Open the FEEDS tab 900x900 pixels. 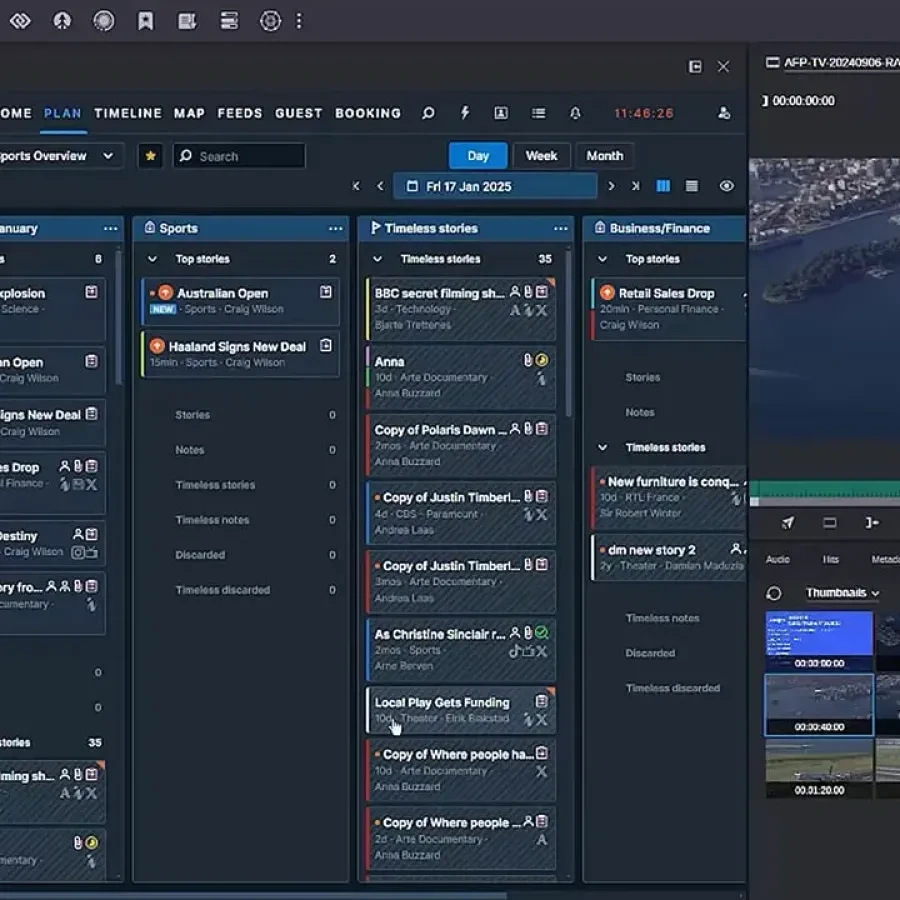(239, 113)
